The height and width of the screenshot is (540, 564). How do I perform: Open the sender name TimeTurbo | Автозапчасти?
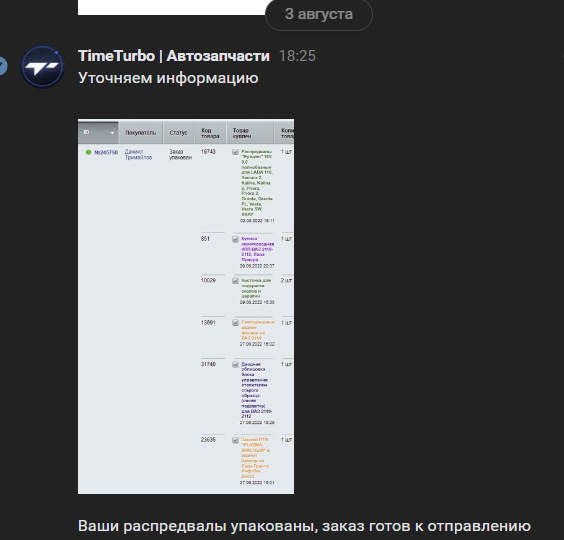pos(174,56)
